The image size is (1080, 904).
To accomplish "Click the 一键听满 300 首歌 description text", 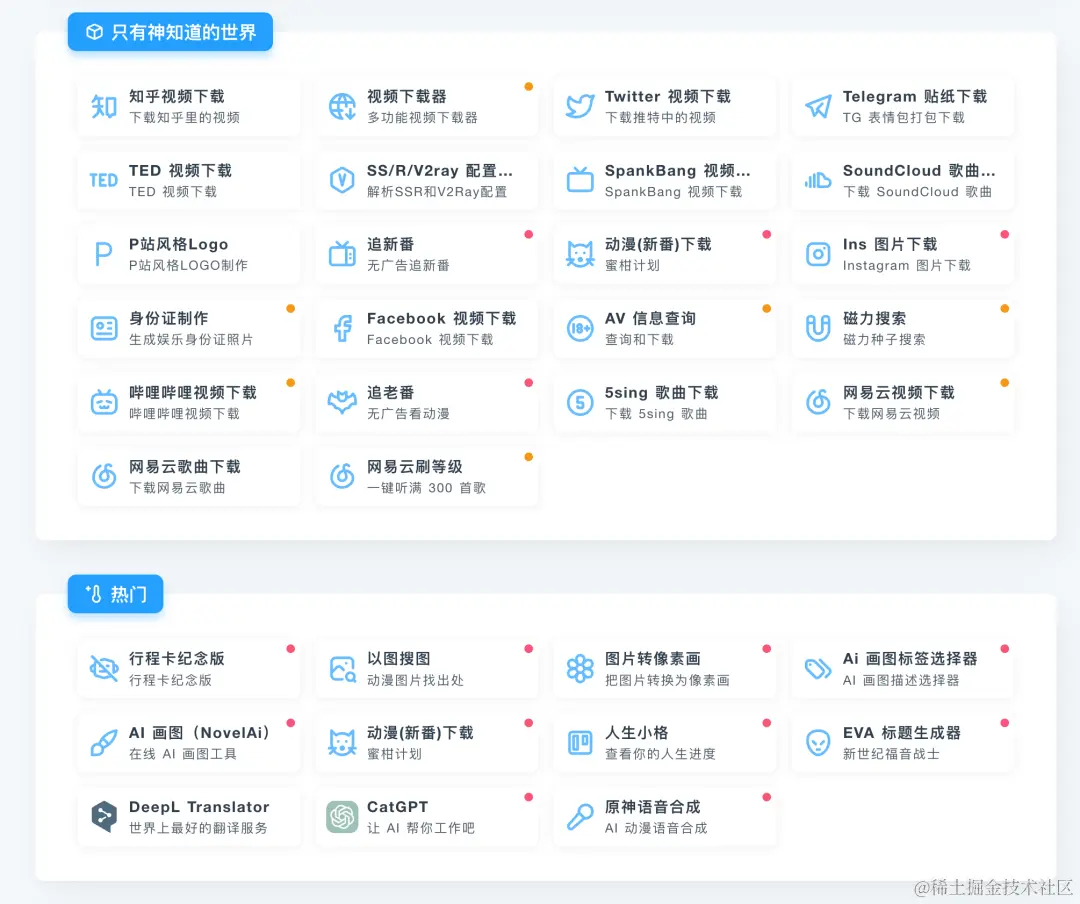I will (426, 488).
